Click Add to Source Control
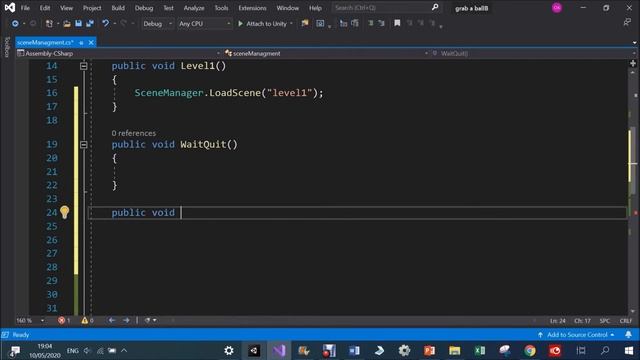 click(576, 335)
